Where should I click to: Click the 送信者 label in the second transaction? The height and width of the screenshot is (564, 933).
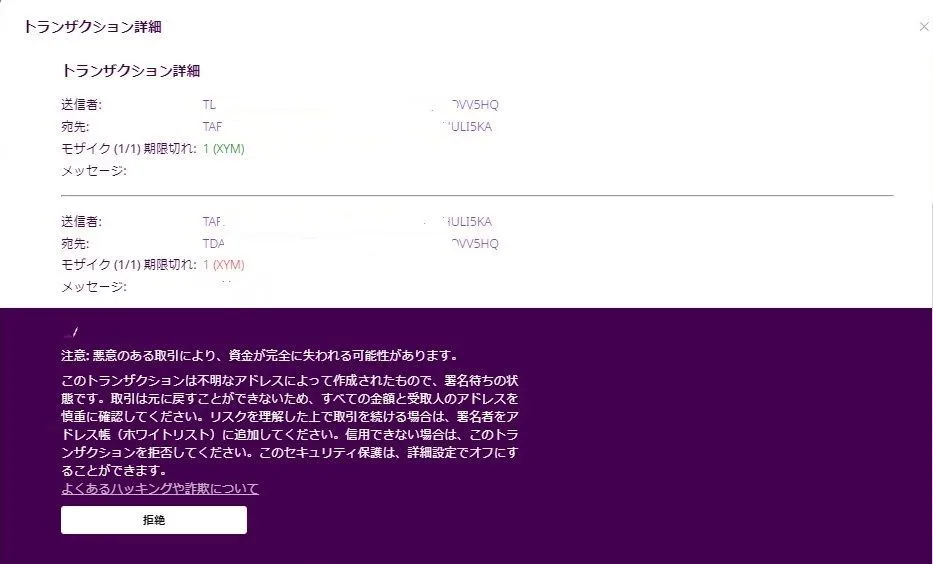[82, 221]
